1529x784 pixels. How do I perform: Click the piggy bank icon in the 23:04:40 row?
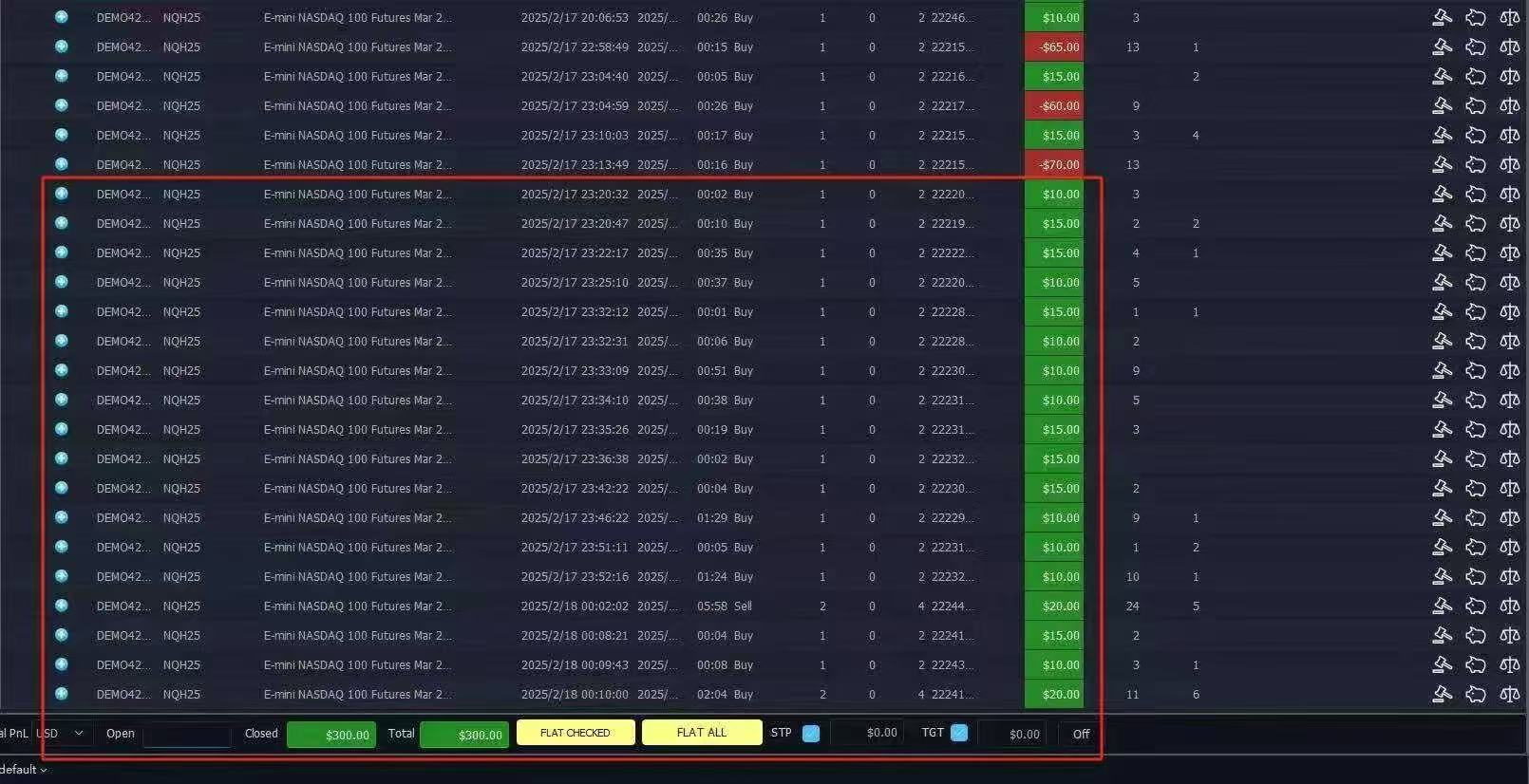pos(1476,76)
